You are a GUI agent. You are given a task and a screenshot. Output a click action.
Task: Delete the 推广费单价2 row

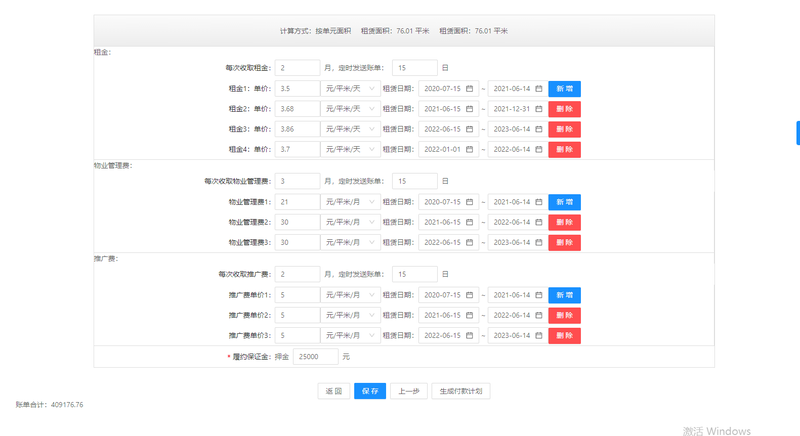564,315
